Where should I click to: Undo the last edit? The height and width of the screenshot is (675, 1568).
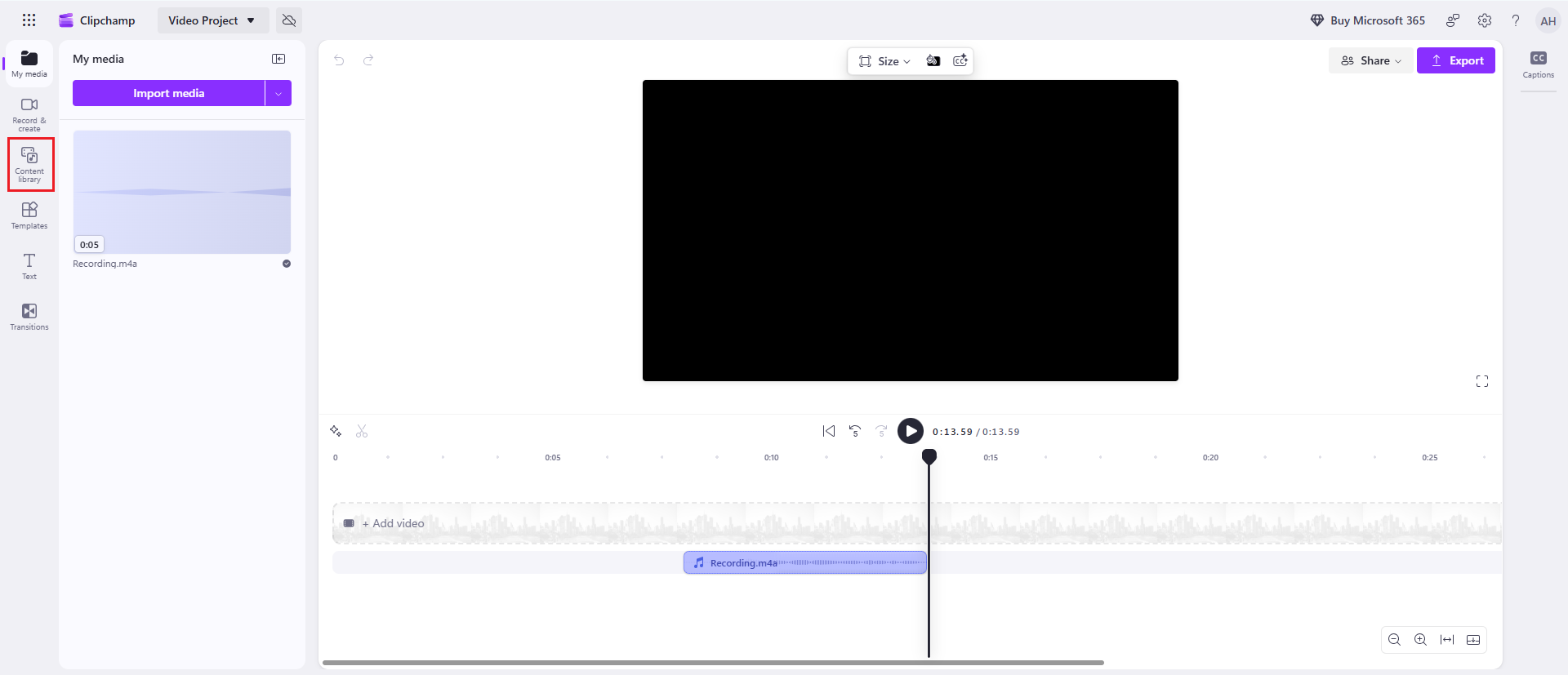point(339,60)
